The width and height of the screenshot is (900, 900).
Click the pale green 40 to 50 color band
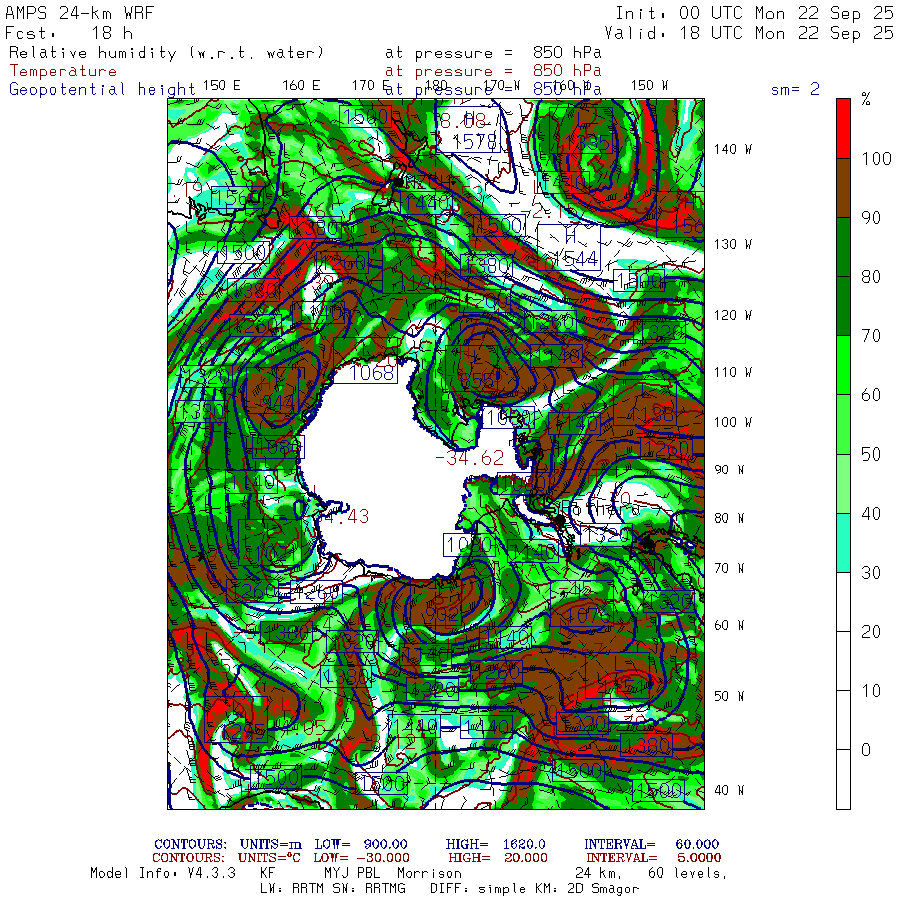pos(843,484)
